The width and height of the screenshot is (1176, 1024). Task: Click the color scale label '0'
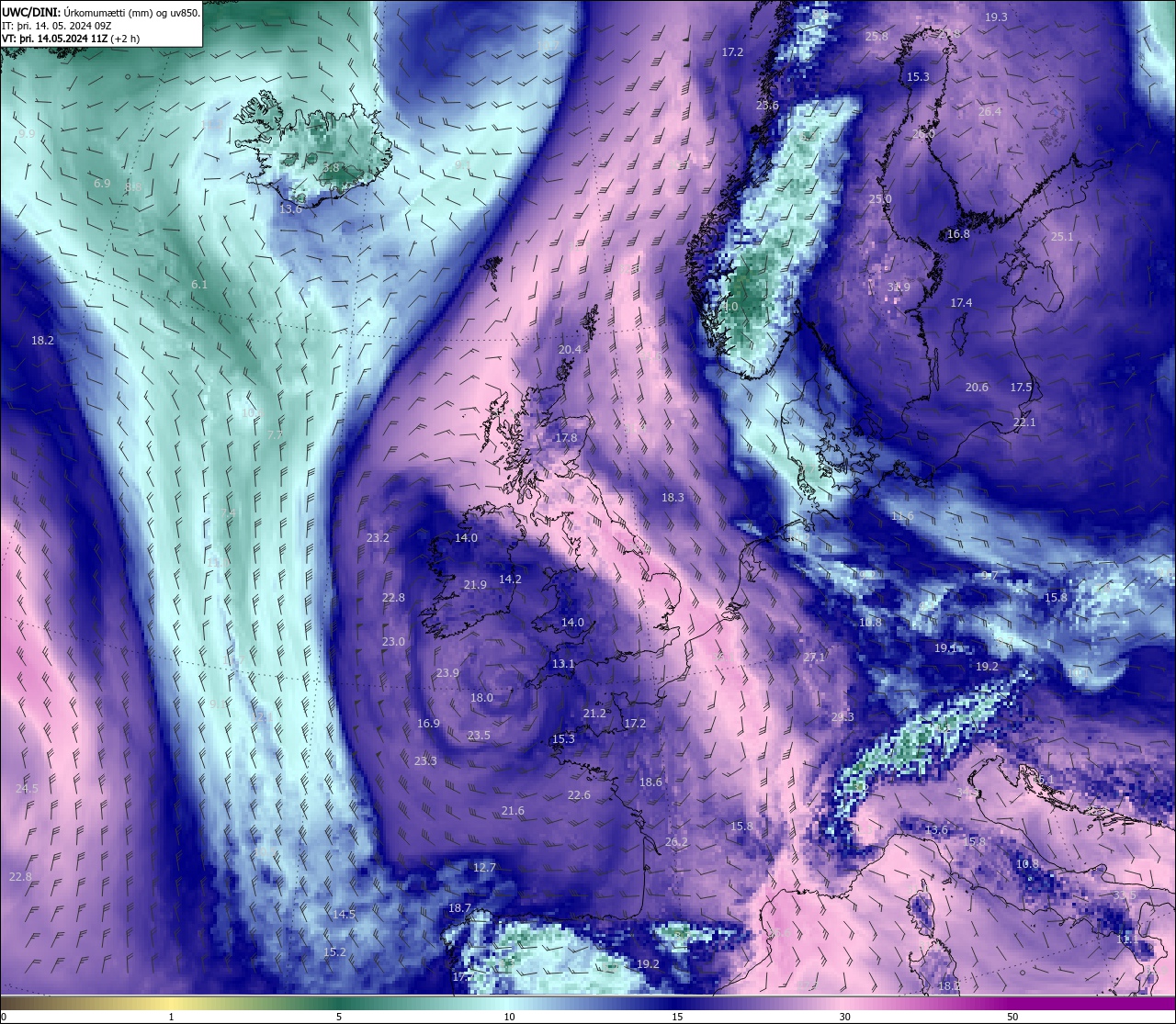point(3,1017)
